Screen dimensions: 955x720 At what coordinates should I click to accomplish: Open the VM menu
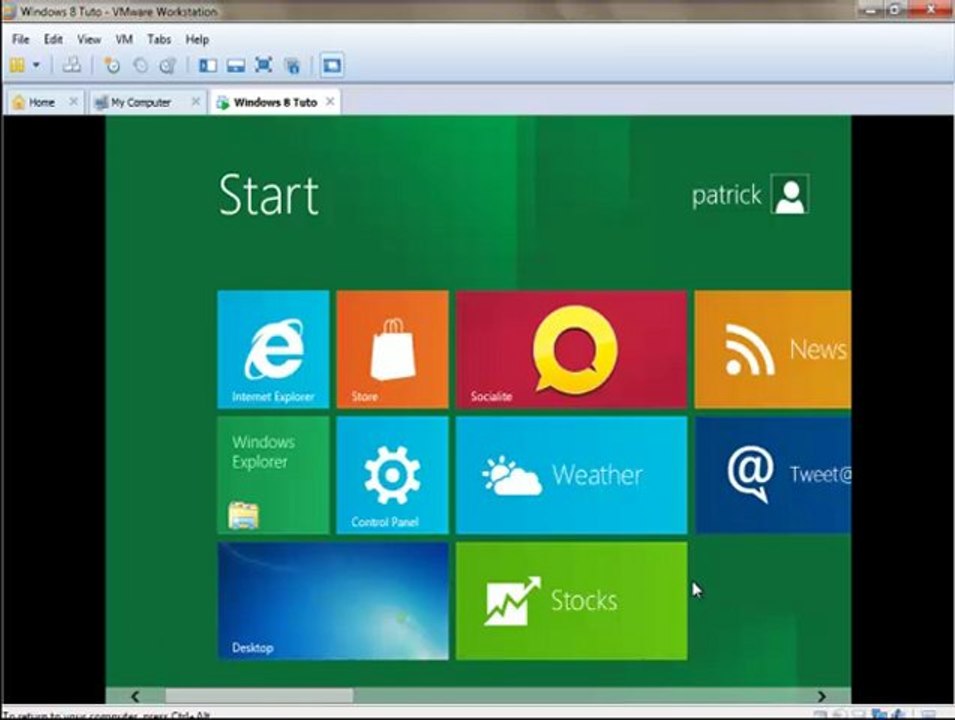pos(124,39)
